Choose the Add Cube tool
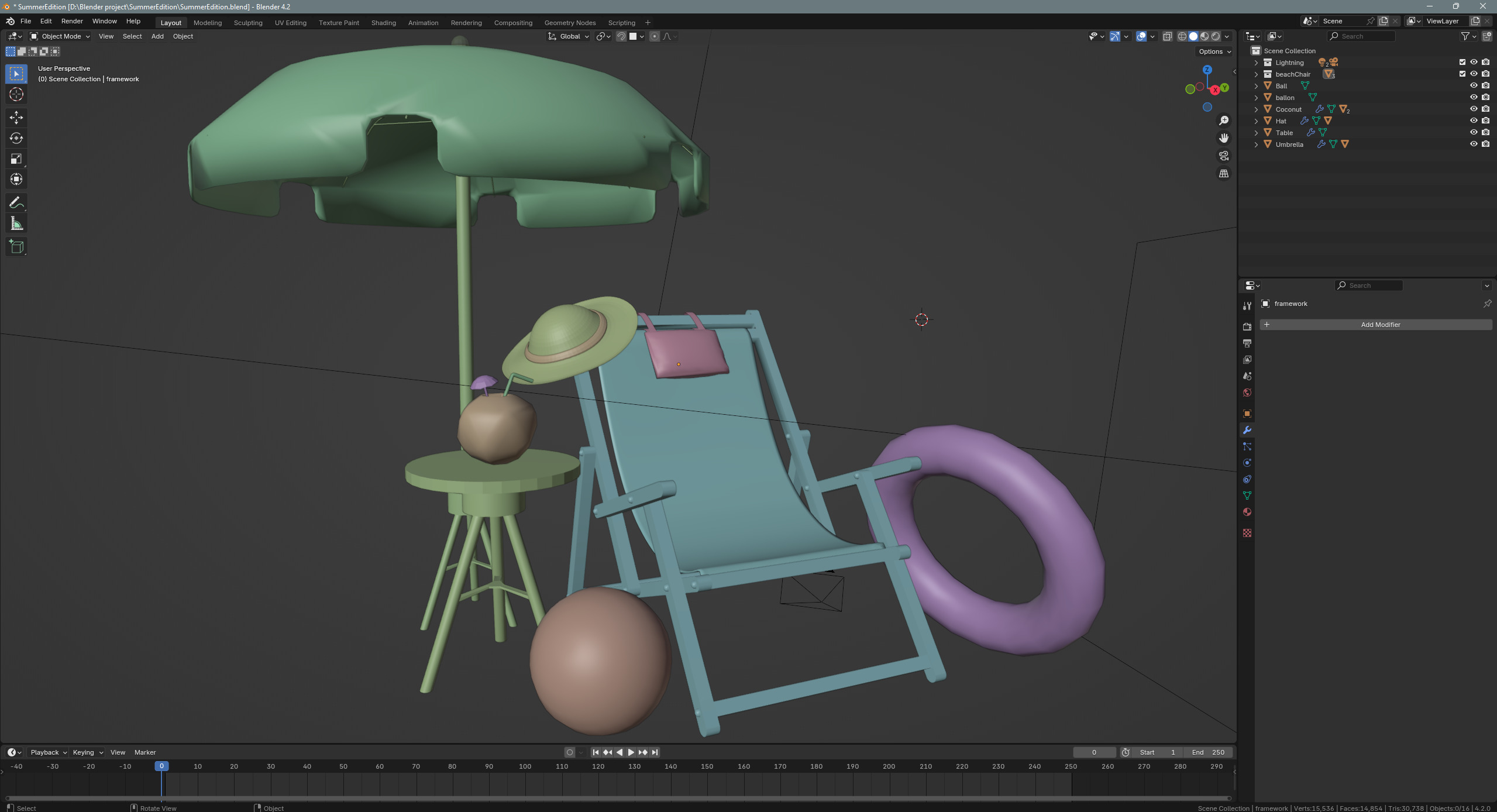Image resolution: width=1497 pixels, height=812 pixels. pyautogui.click(x=16, y=247)
